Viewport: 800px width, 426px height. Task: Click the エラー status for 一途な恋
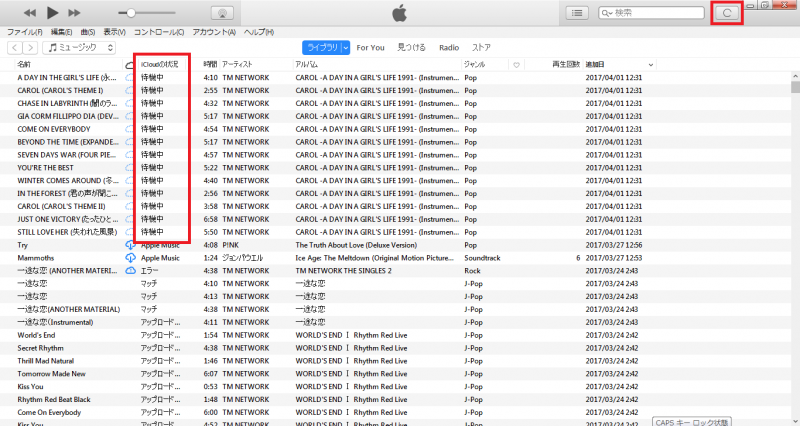pos(149,270)
